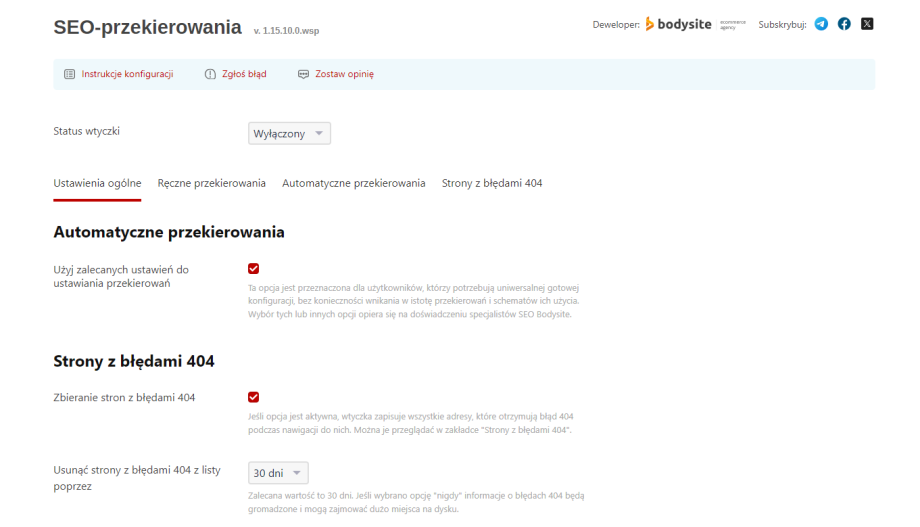This screenshot has width=920, height=527.
Task: Click the SEO-przekierowania page title
Action: (x=147, y=27)
